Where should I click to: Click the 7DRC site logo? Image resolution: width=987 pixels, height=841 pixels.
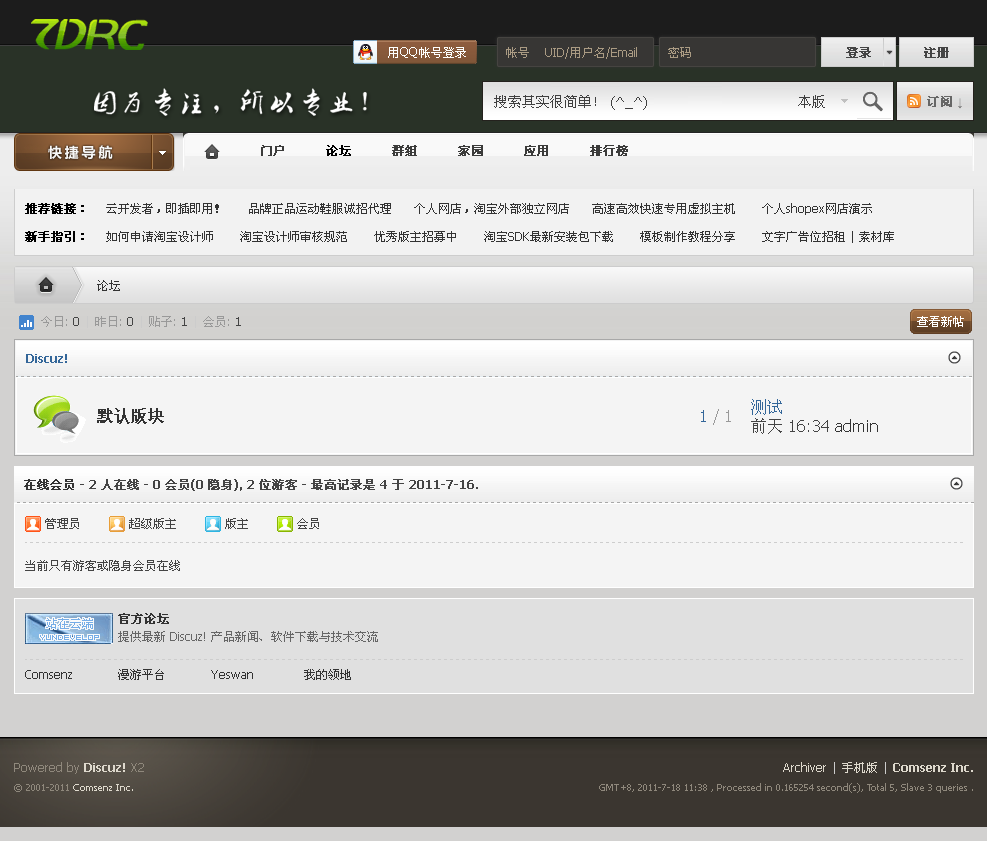tap(89, 34)
